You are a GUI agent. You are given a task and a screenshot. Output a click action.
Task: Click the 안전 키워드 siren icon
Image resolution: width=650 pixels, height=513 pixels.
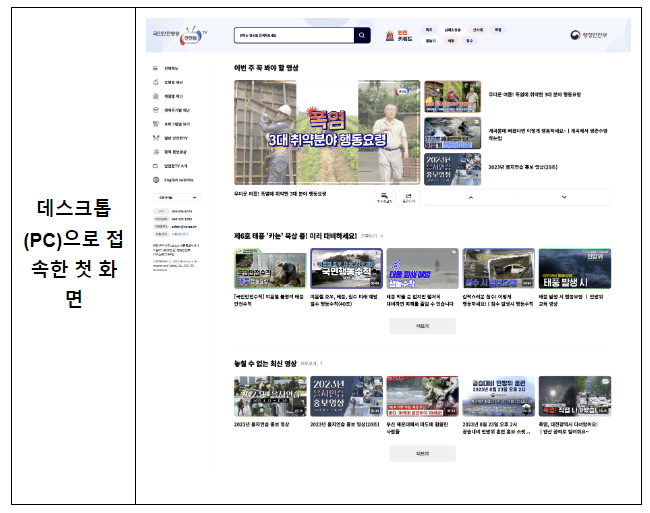tap(390, 36)
